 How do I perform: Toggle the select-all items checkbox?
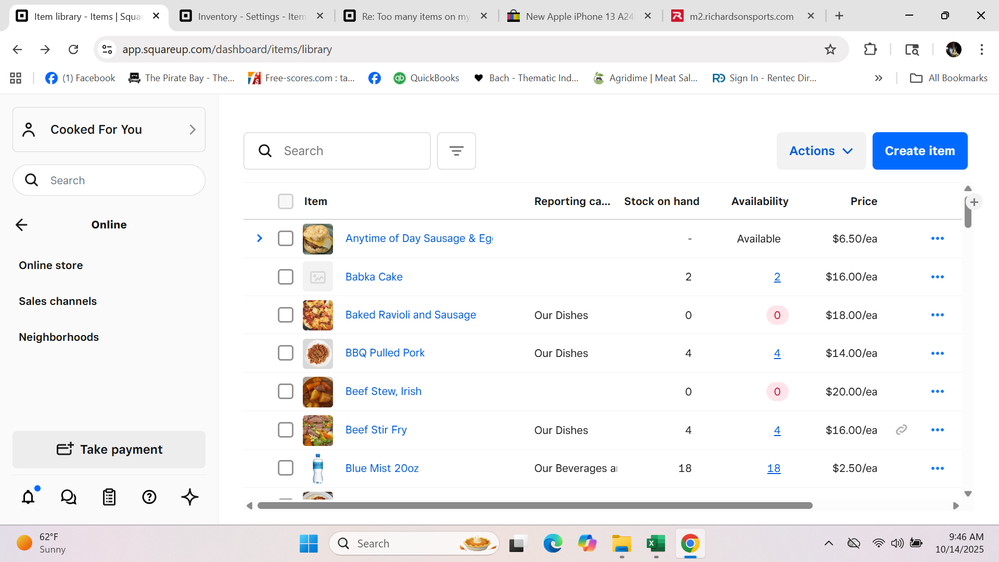[286, 202]
